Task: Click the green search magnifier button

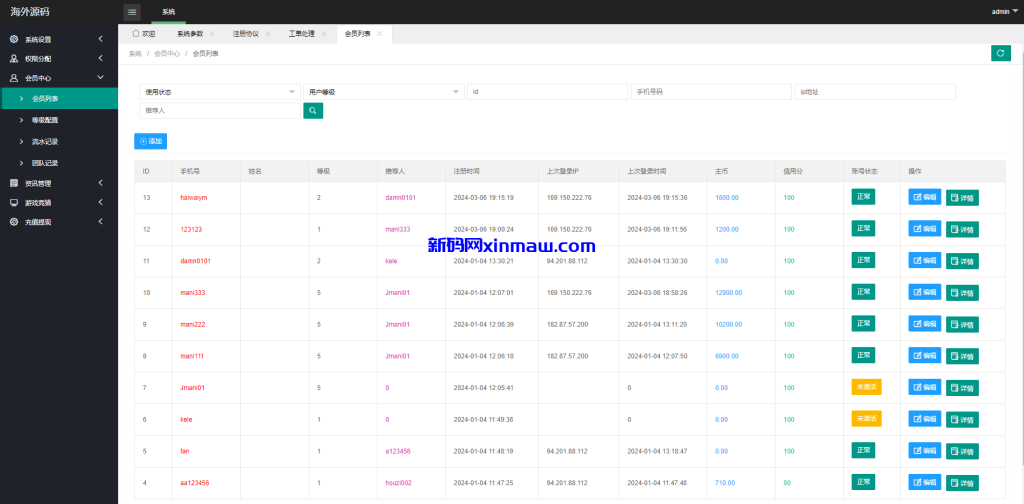Action: pyautogui.click(x=313, y=111)
